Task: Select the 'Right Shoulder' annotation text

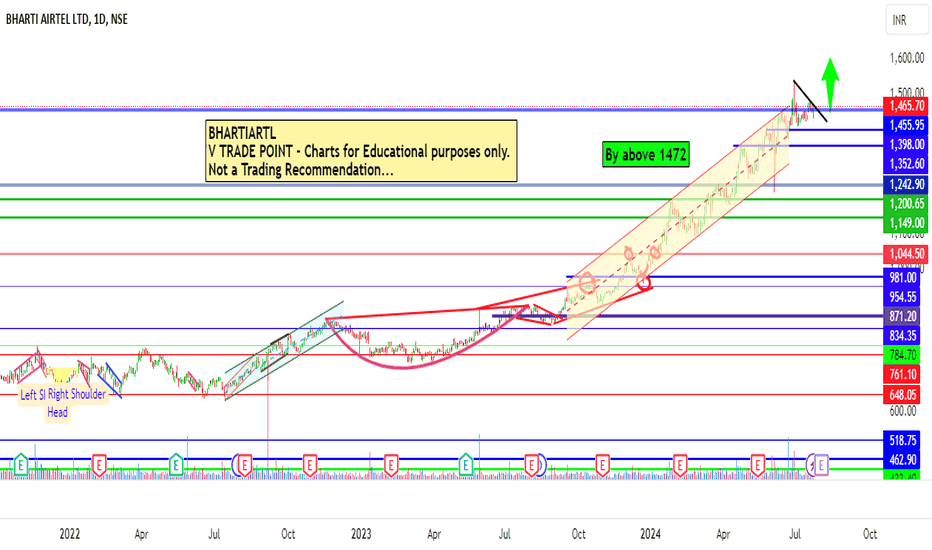Action: click(77, 394)
